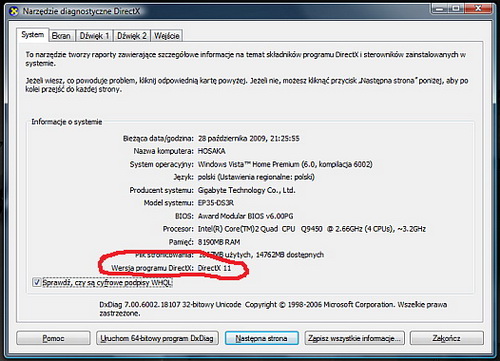
Task: Toggle the WHQL digital signatures checkbox
Action: [36, 282]
